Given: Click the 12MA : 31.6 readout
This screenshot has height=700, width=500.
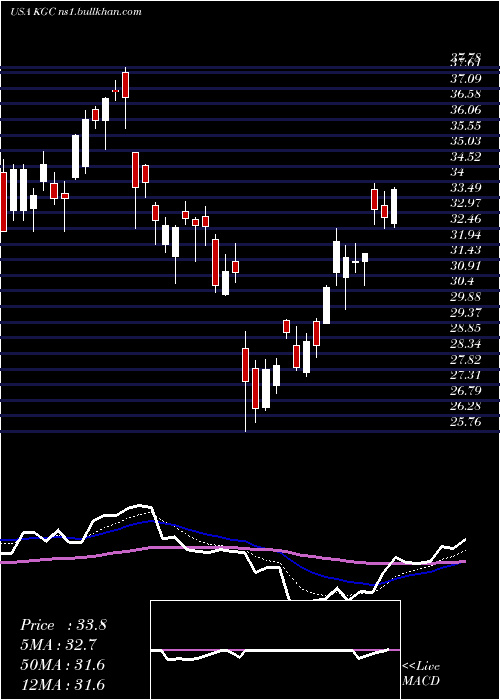Looking at the screenshot, I should tap(62, 684).
